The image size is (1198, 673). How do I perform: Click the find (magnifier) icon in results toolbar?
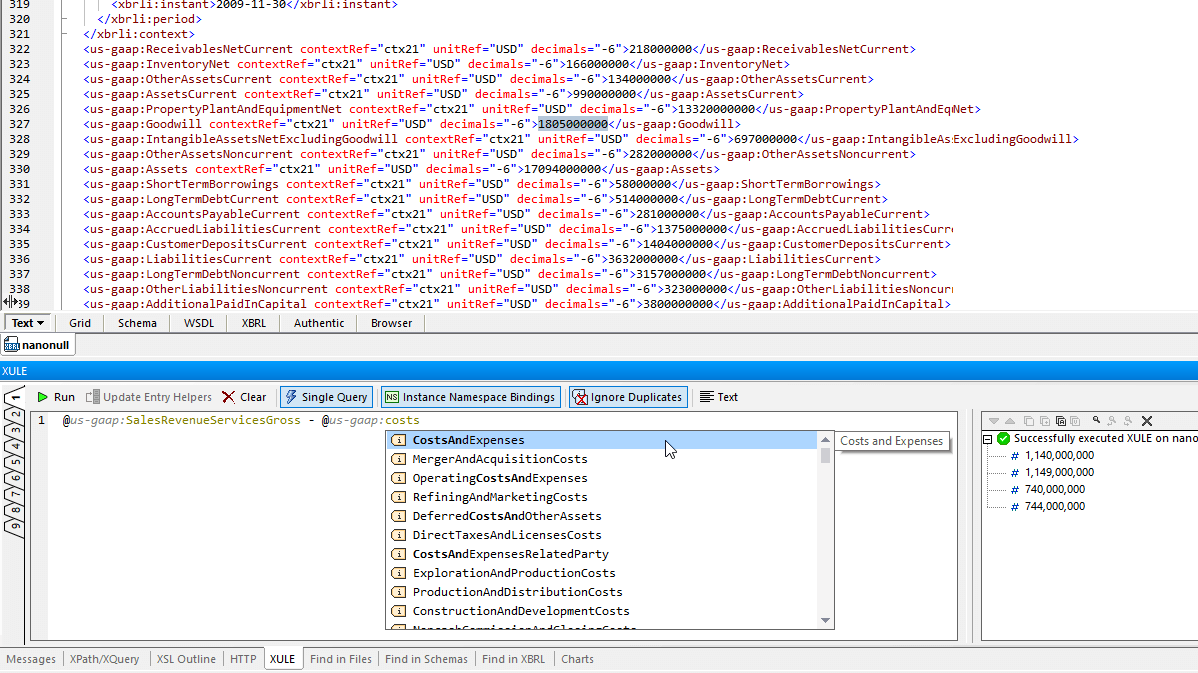[x=1096, y=421]
